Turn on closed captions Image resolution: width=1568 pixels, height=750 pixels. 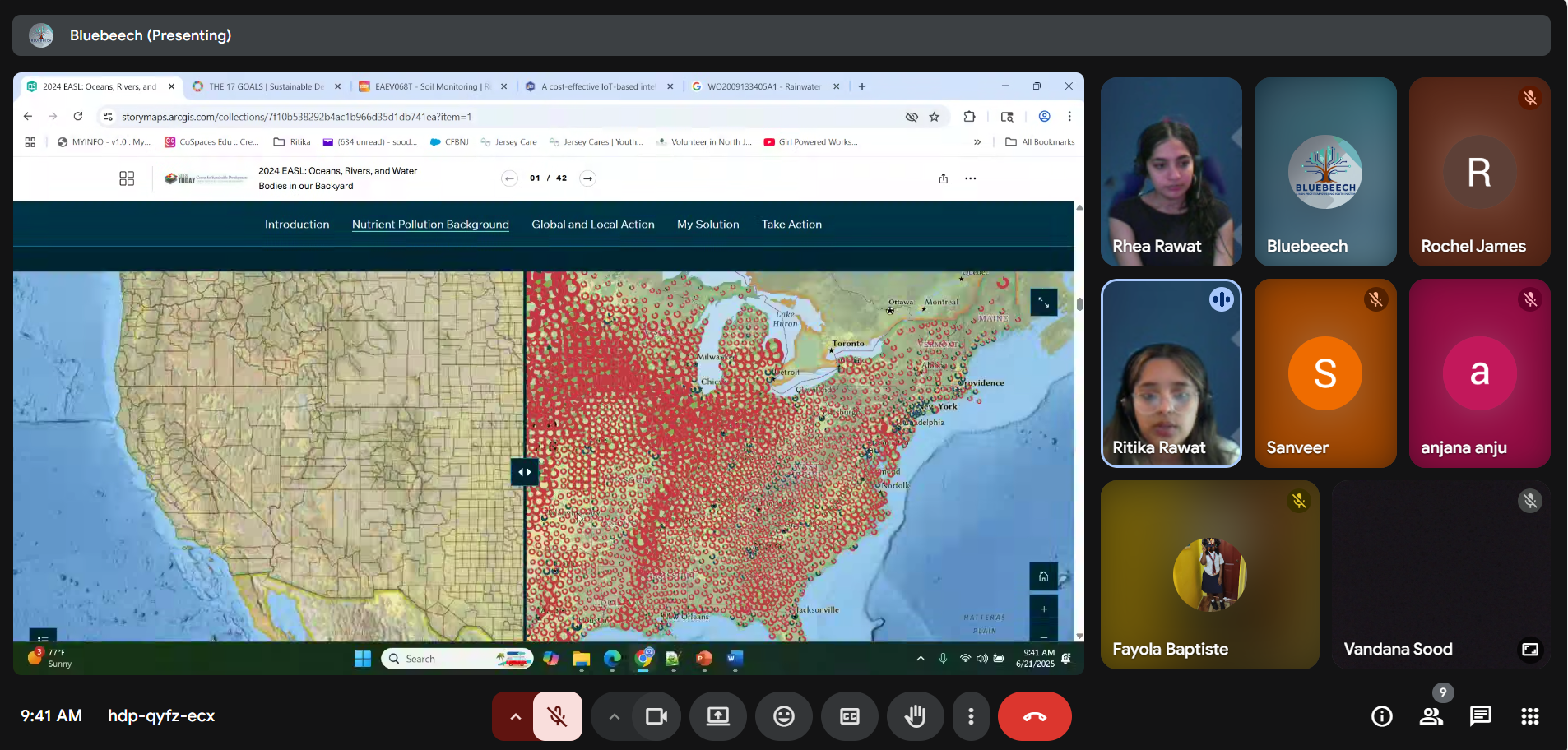(849, 716)
